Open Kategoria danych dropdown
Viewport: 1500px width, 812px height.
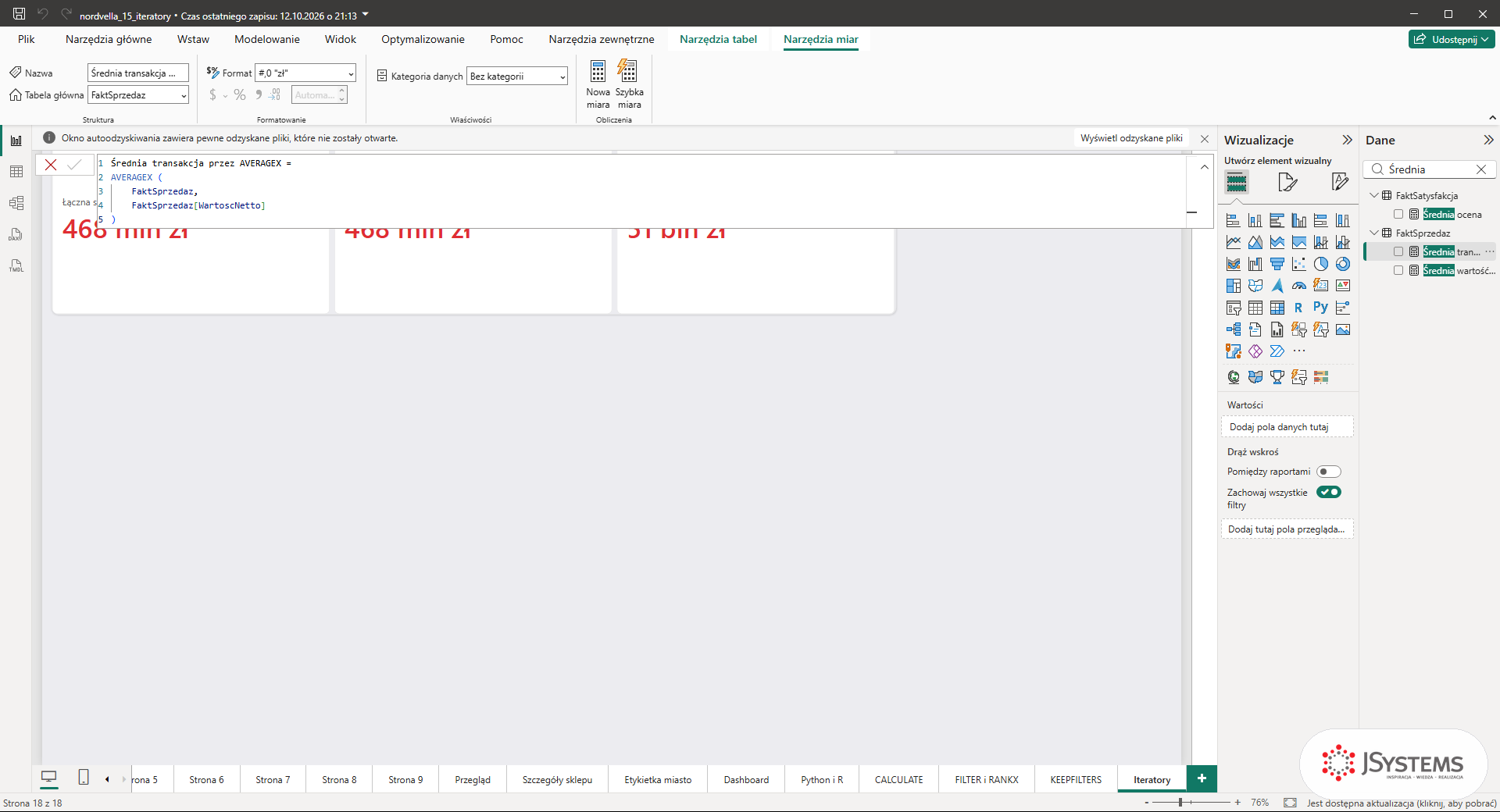point(517,77)
